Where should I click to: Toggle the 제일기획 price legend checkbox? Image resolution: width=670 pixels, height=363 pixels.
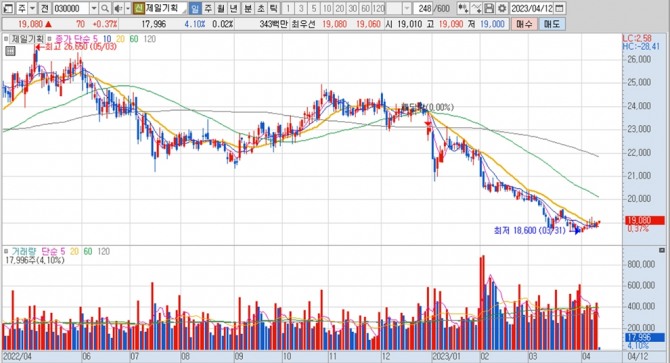tap(6, 39)
